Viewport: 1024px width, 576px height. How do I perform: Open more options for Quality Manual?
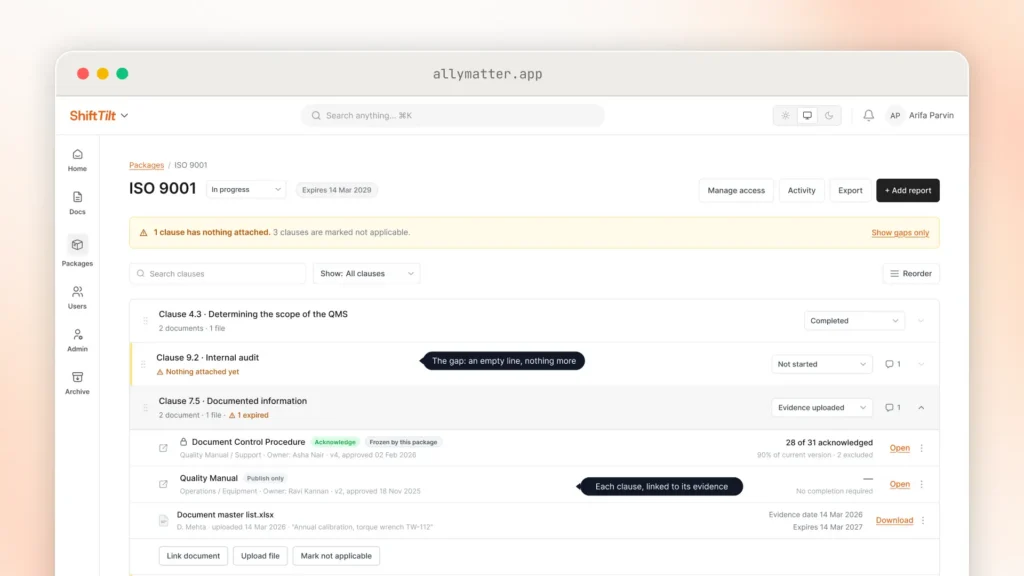(921, 484)
